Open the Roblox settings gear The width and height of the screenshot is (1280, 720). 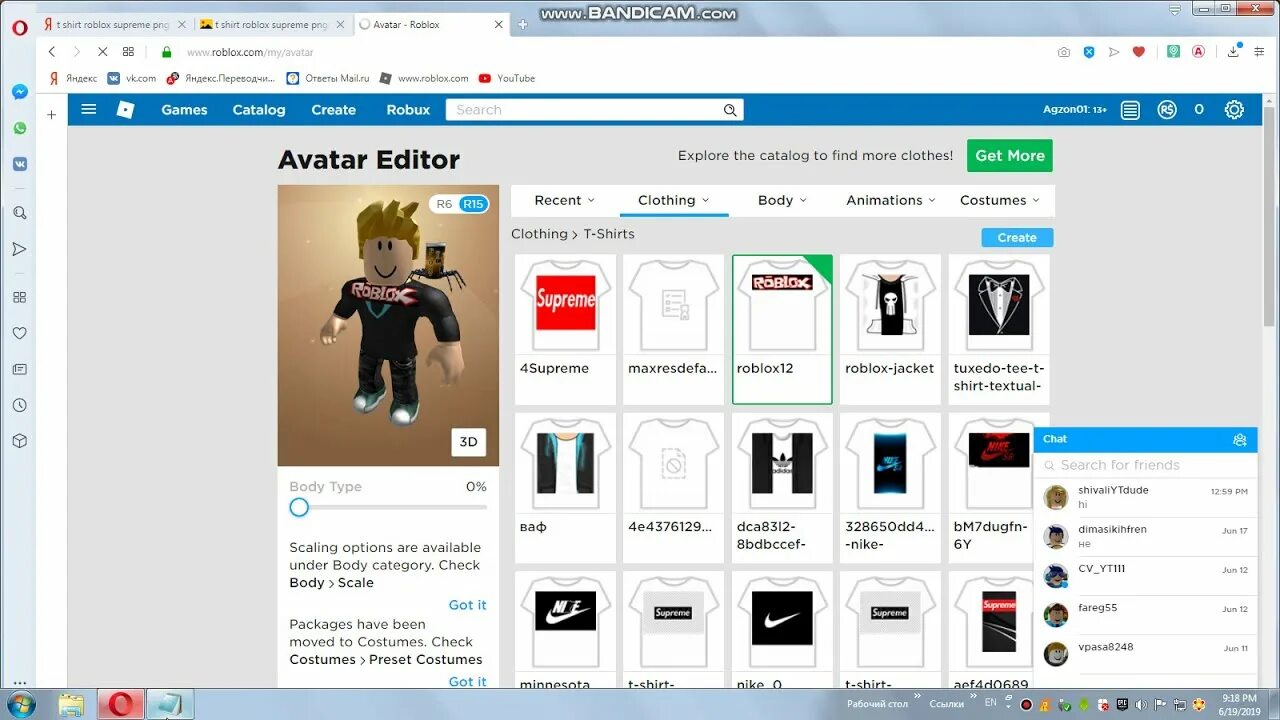point(1235,110)
